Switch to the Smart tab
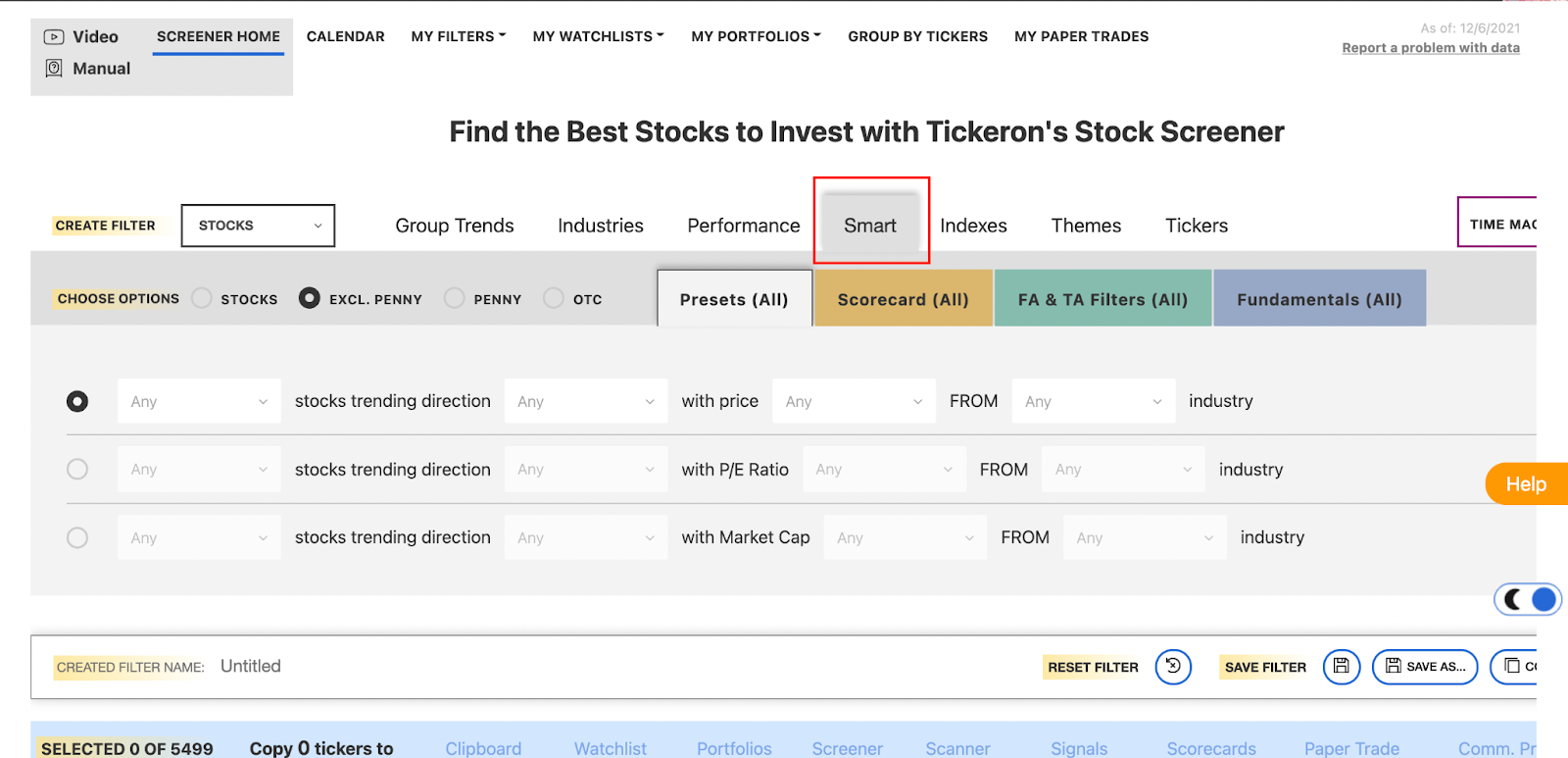Image resolution: width=1568 pixels, height=758 pixels. pyautogui.click(x=870, y=226)
